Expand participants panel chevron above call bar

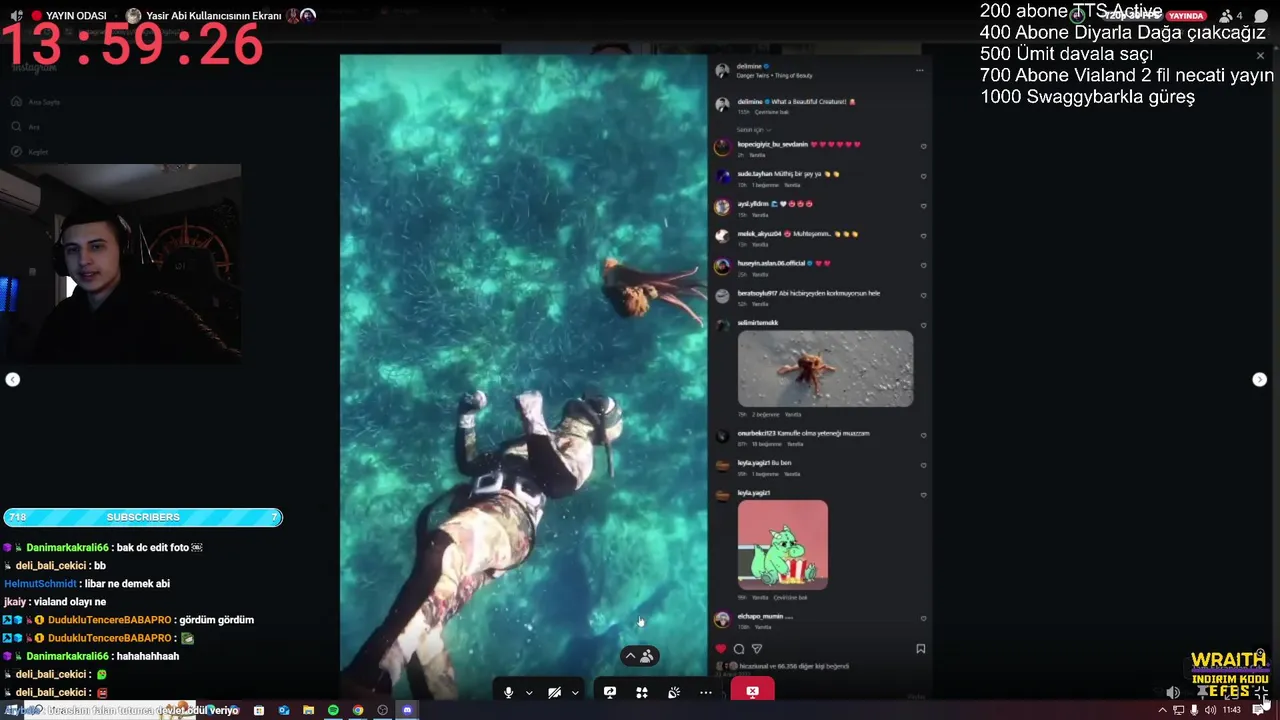coord(630,656)
